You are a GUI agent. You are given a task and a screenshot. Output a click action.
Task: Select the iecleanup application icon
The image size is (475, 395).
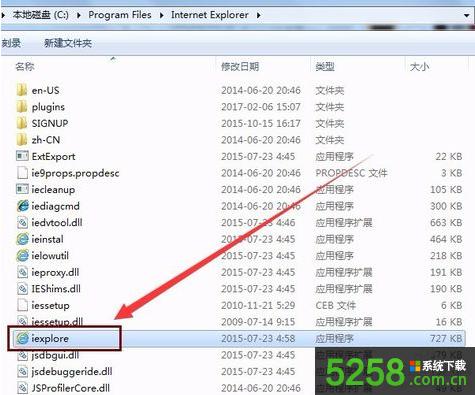pyautogui.click(x=22, y=189)
